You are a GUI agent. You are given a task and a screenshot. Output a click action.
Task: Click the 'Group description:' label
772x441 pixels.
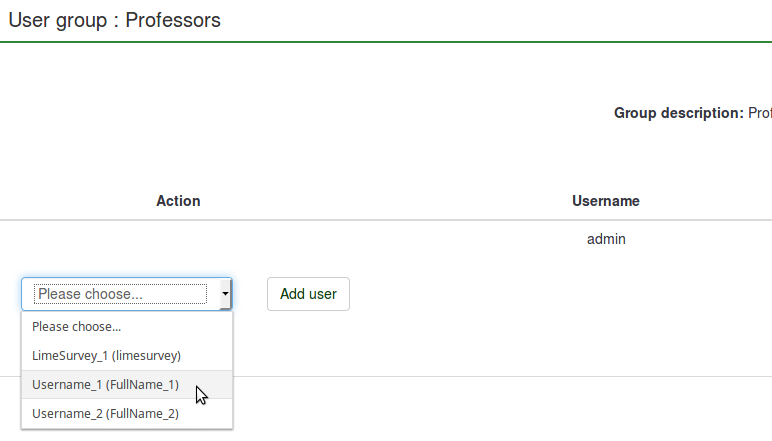(678, 113)
